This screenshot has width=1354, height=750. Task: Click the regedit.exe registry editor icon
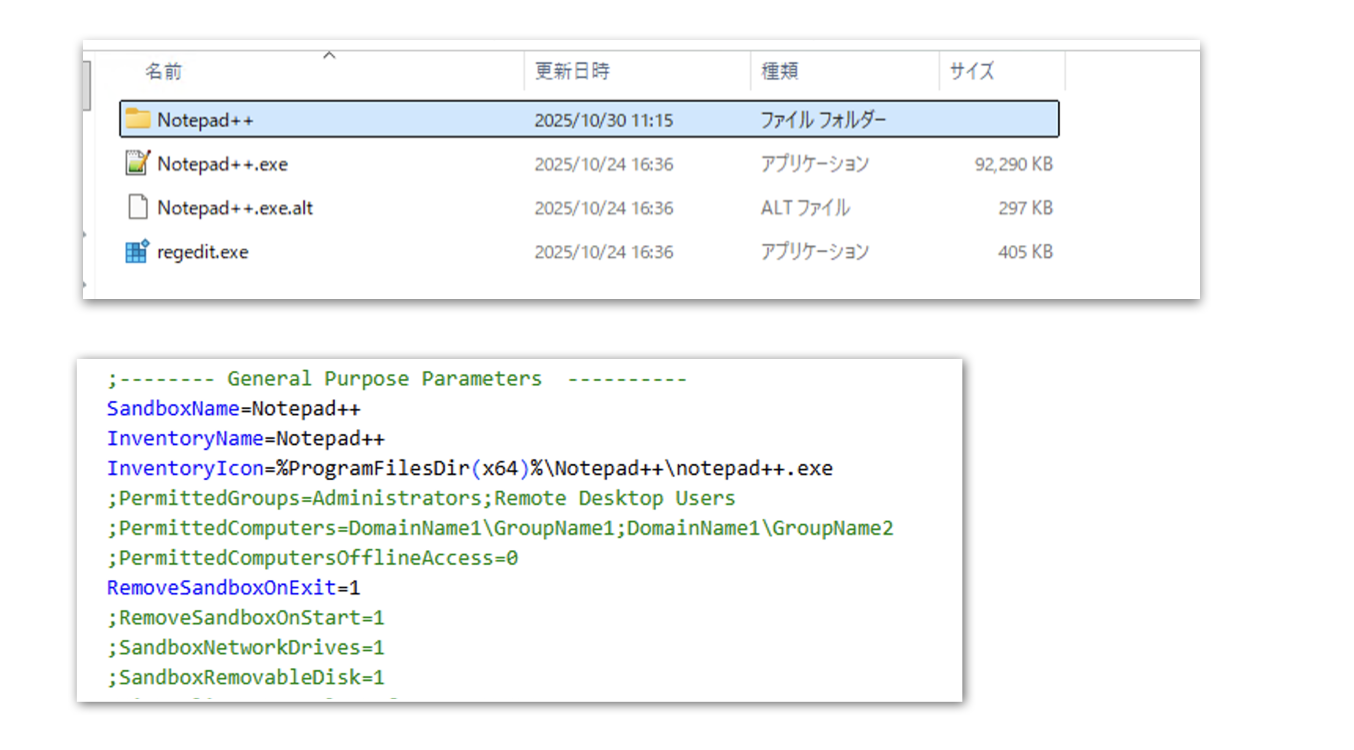137,252
